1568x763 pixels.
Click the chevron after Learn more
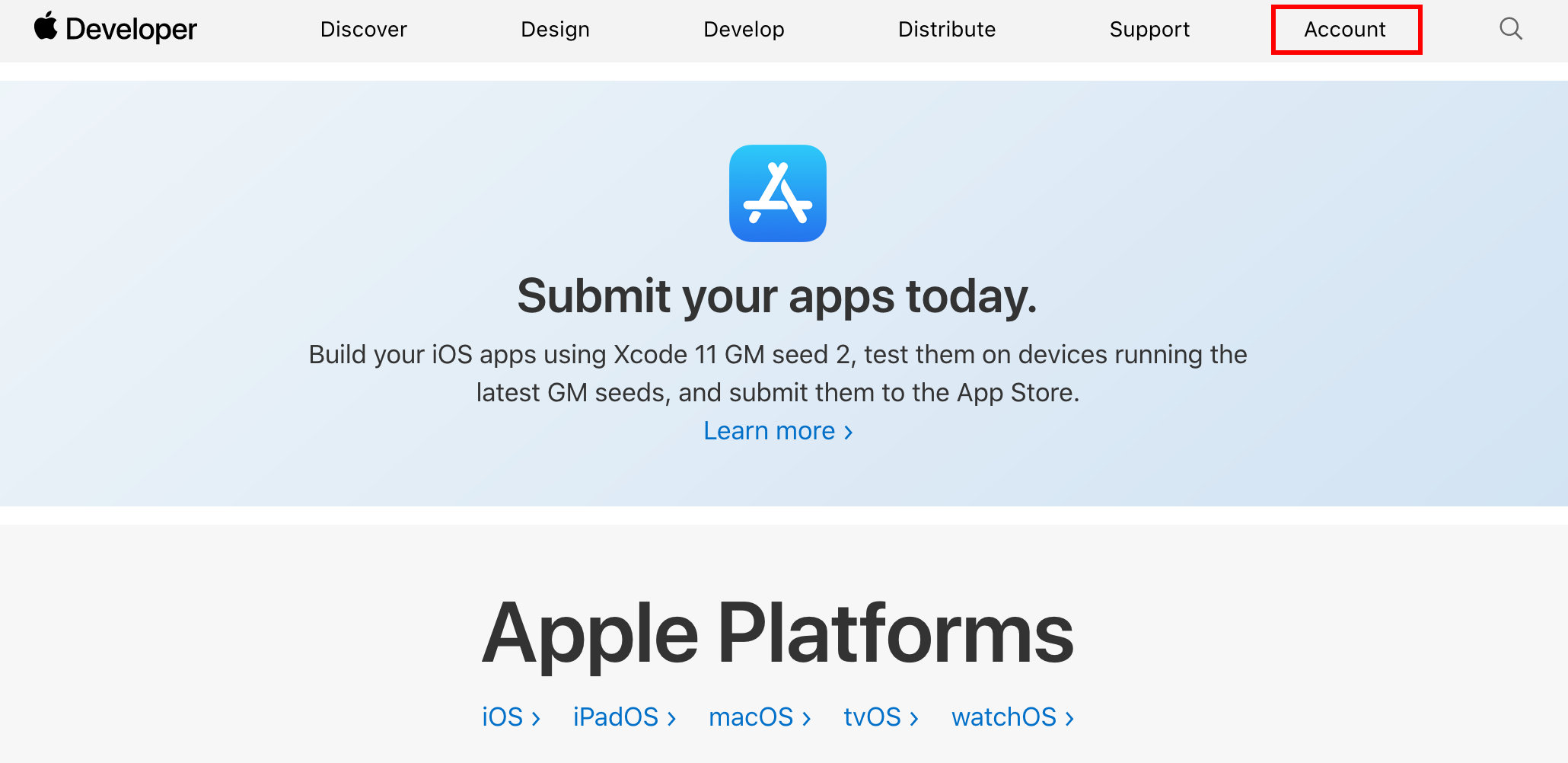(847, 432)
